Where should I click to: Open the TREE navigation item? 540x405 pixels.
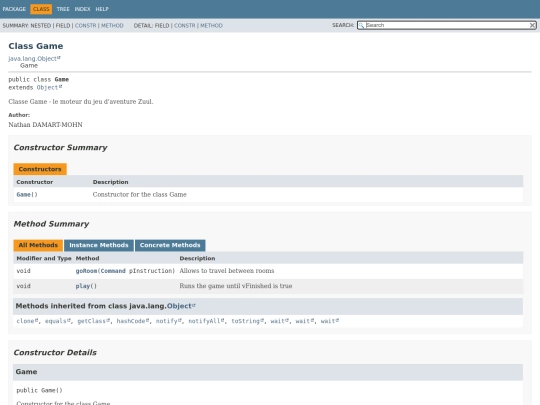click(x=63, y=9)
